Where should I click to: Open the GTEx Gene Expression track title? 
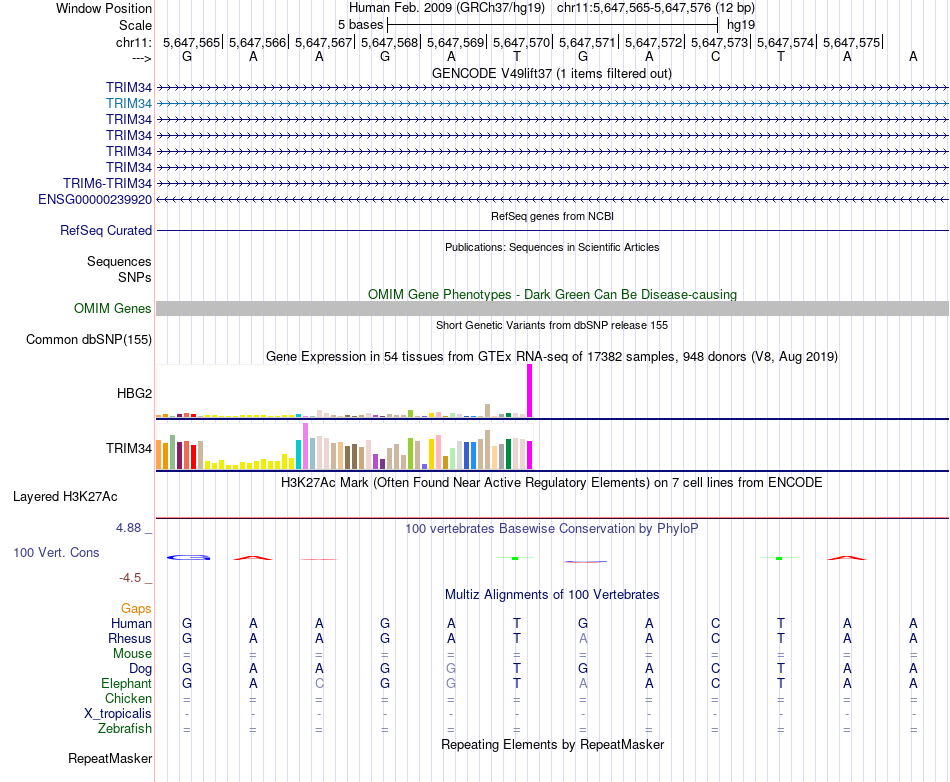[x=552, y=357]
